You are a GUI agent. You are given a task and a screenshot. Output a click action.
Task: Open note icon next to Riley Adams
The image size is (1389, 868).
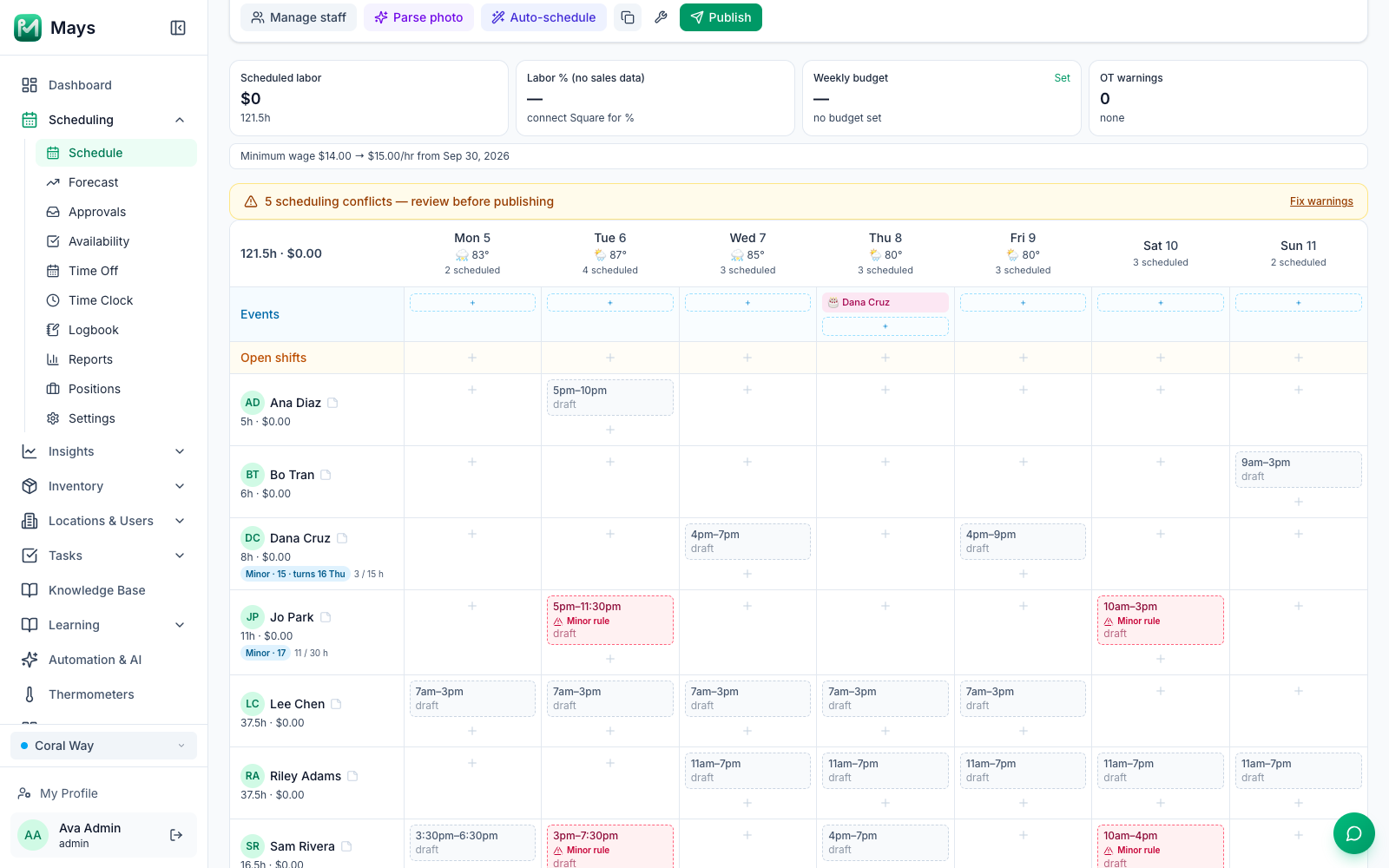click(352, 776)
